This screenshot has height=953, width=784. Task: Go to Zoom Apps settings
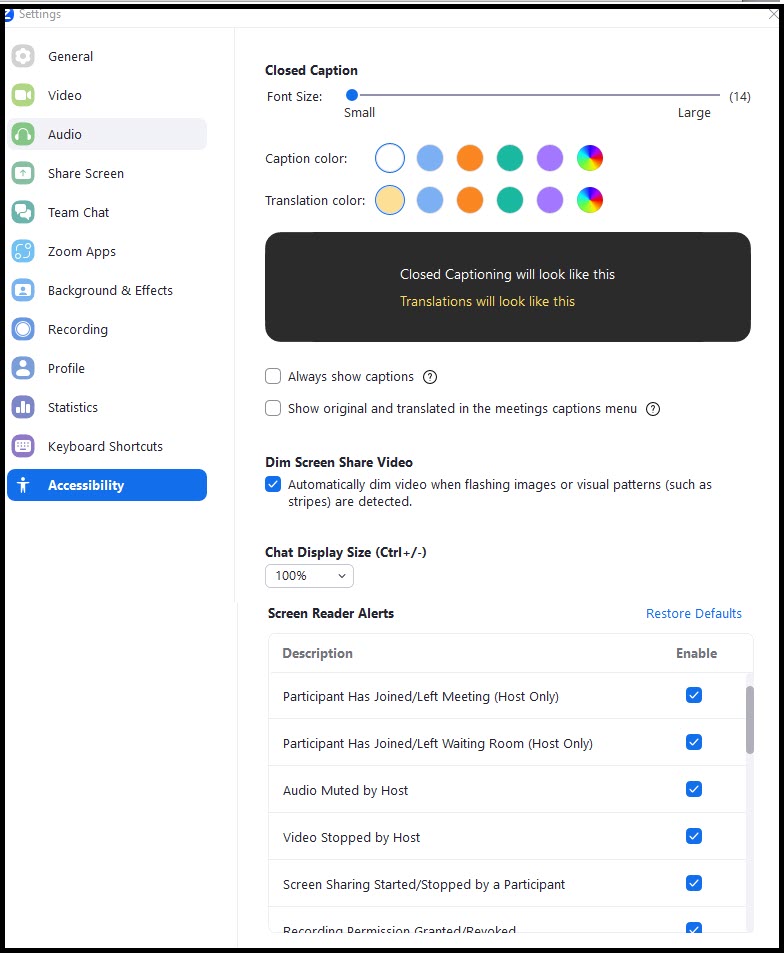pyautogui.click(x=107, y=251)
